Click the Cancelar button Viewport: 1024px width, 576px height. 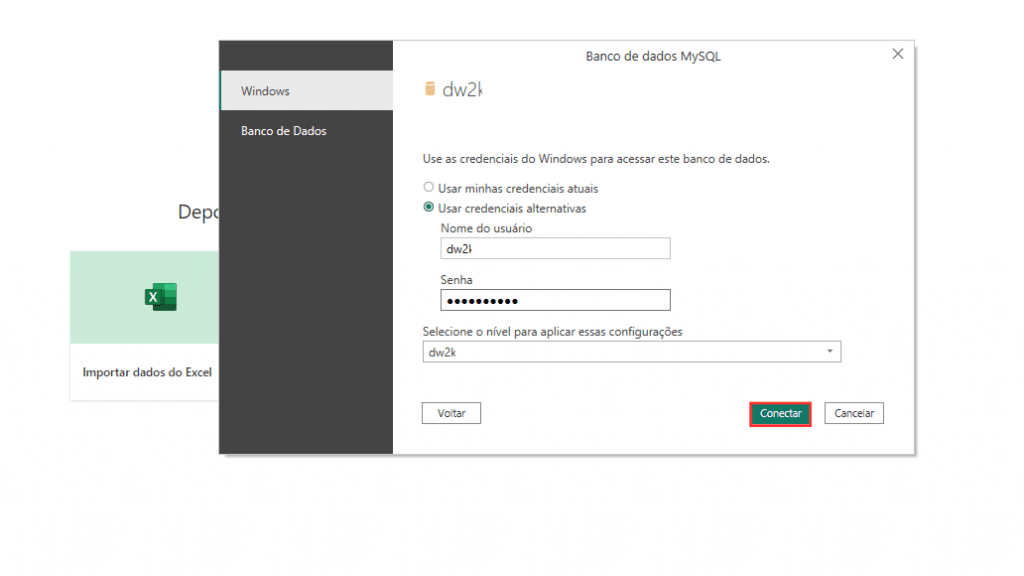pos(854,413)
